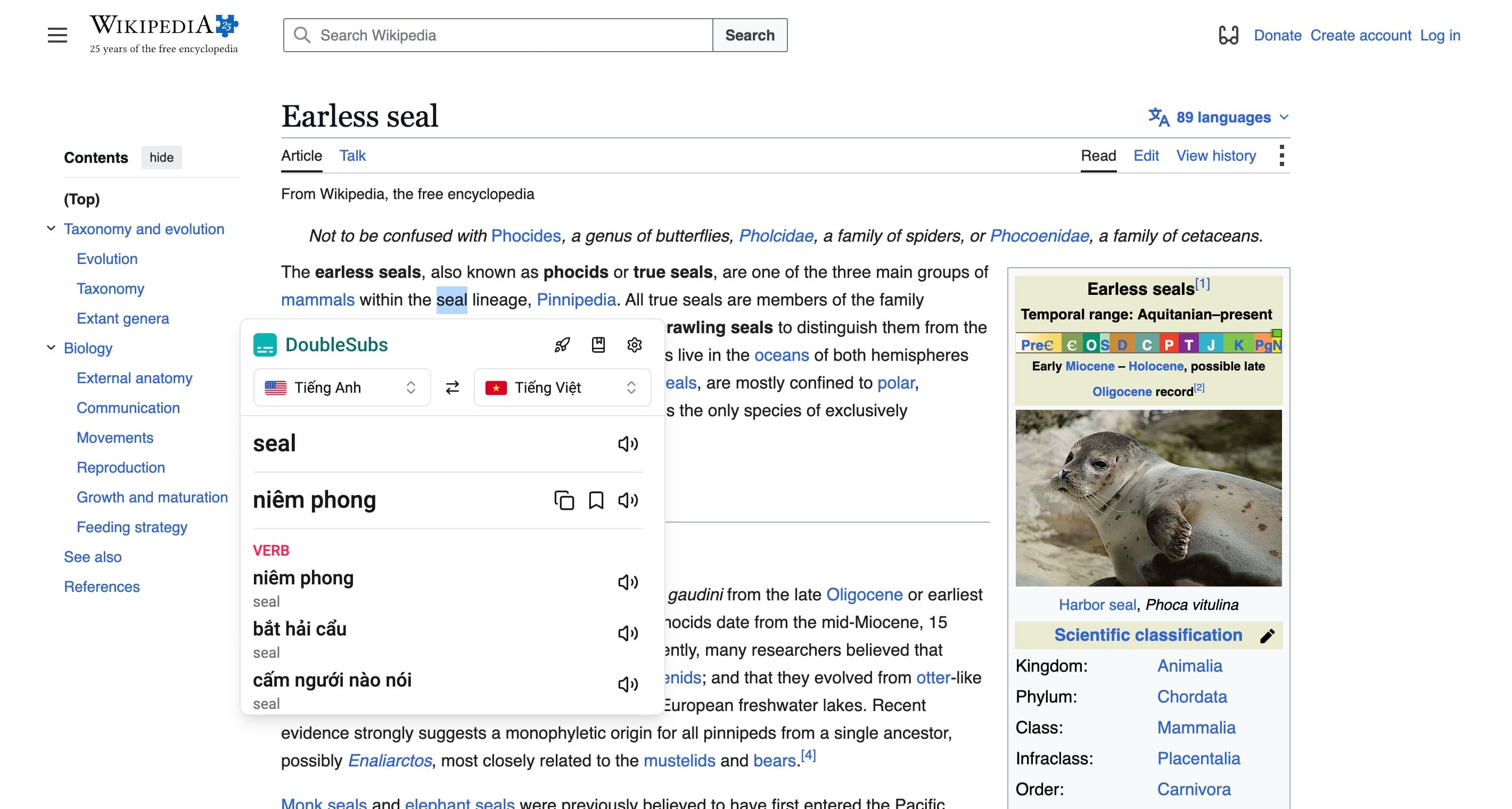
Task: Click the Pinnipedia link
Action: point(576,300)
